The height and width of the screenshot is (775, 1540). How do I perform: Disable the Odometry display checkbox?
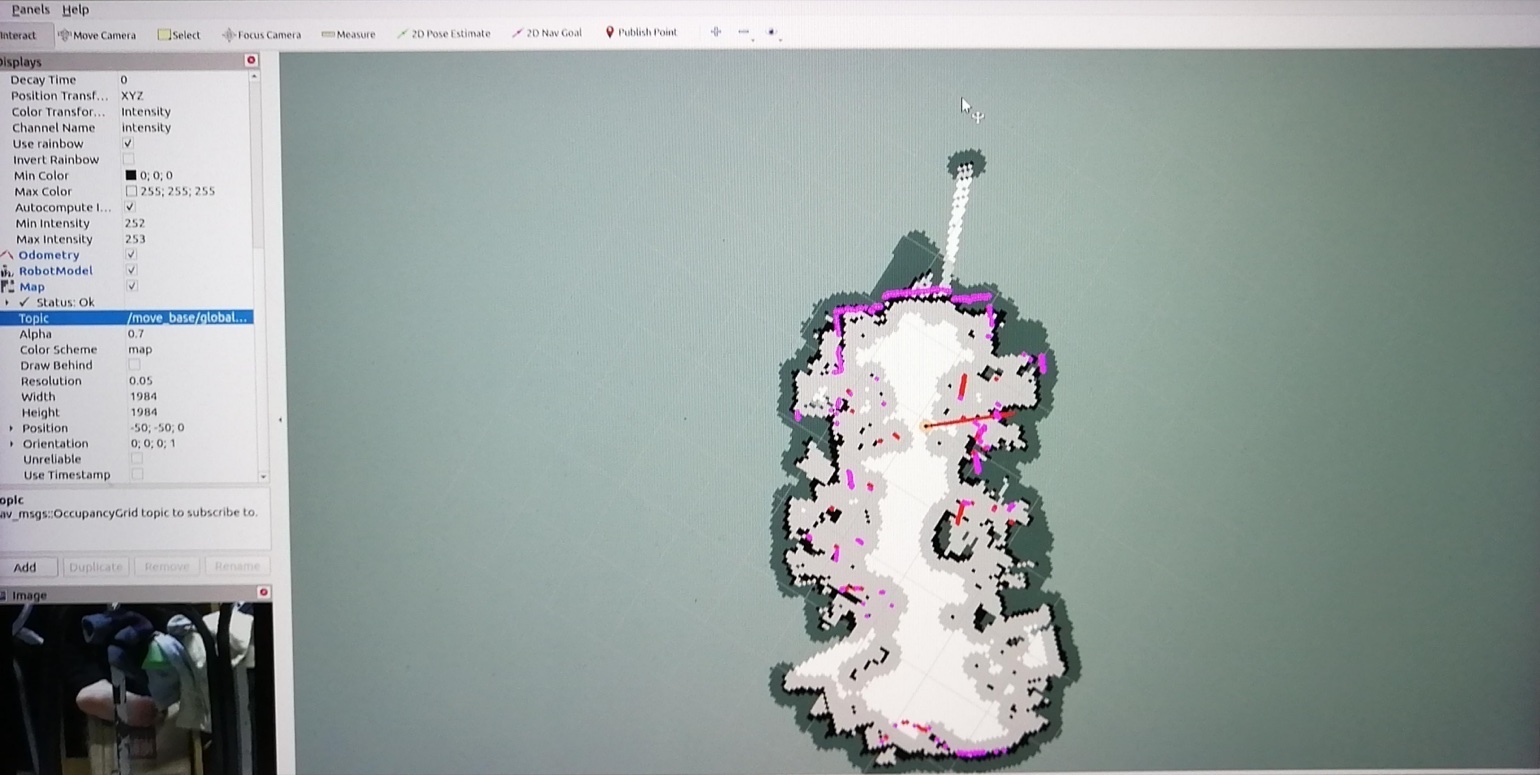(x=131, y=255)
